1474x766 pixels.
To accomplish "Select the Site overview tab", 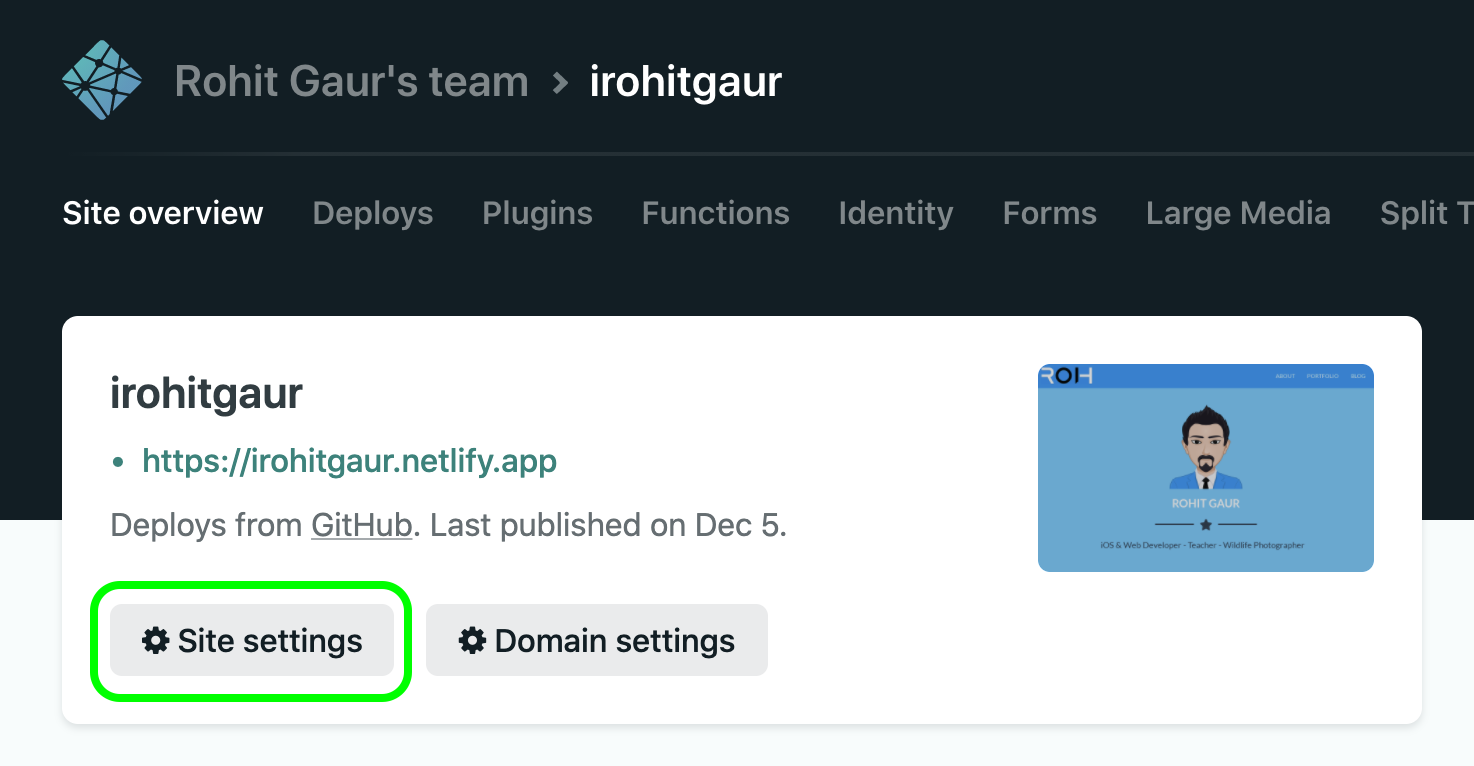I will 163,213.
